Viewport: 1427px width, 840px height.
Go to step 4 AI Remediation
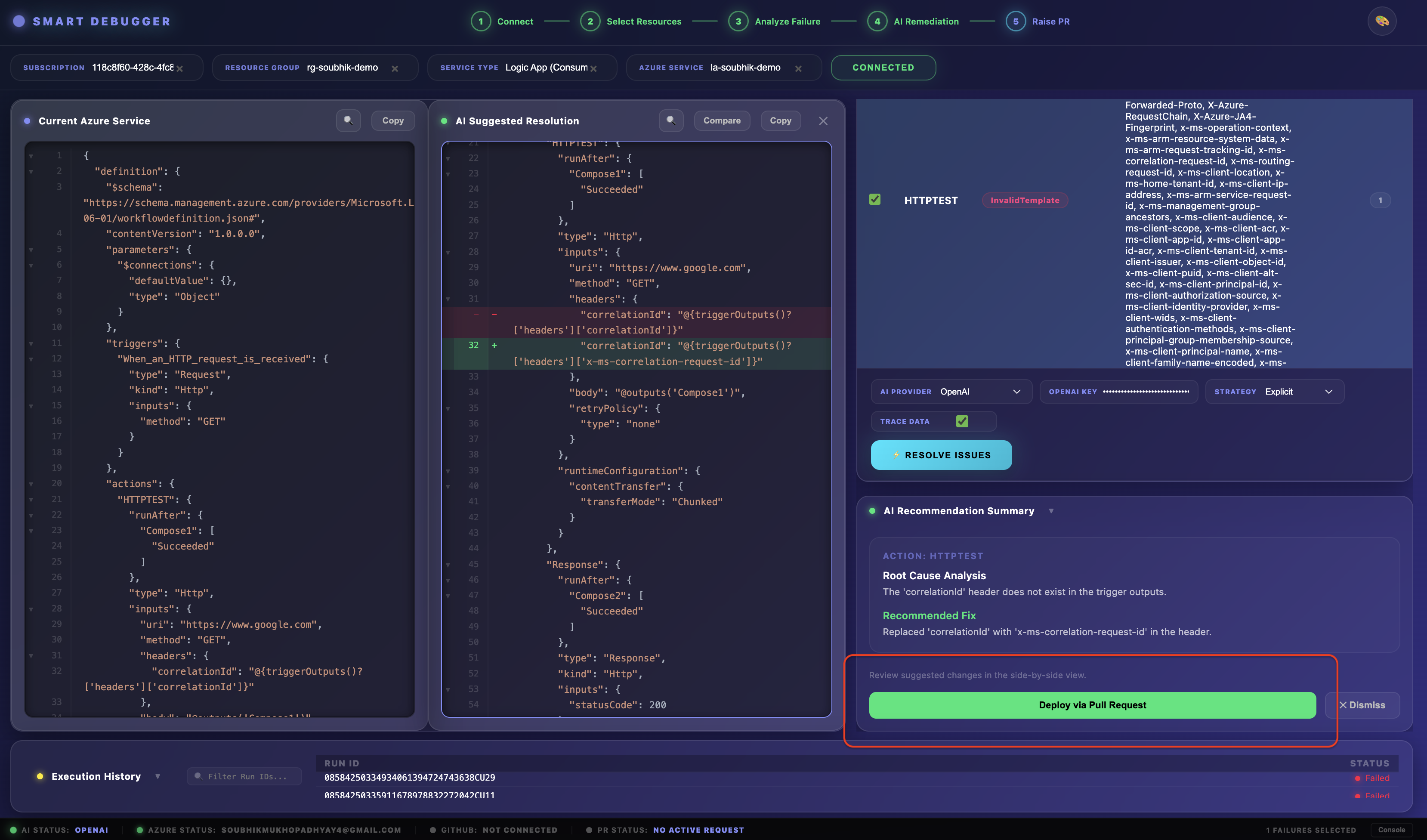point(913,22)
